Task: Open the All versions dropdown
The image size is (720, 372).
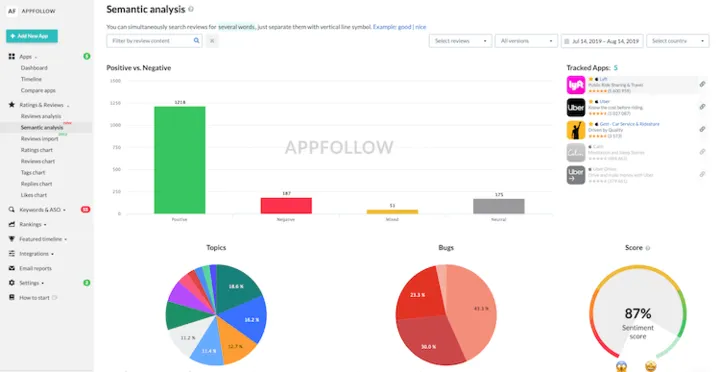Action: 526,41
